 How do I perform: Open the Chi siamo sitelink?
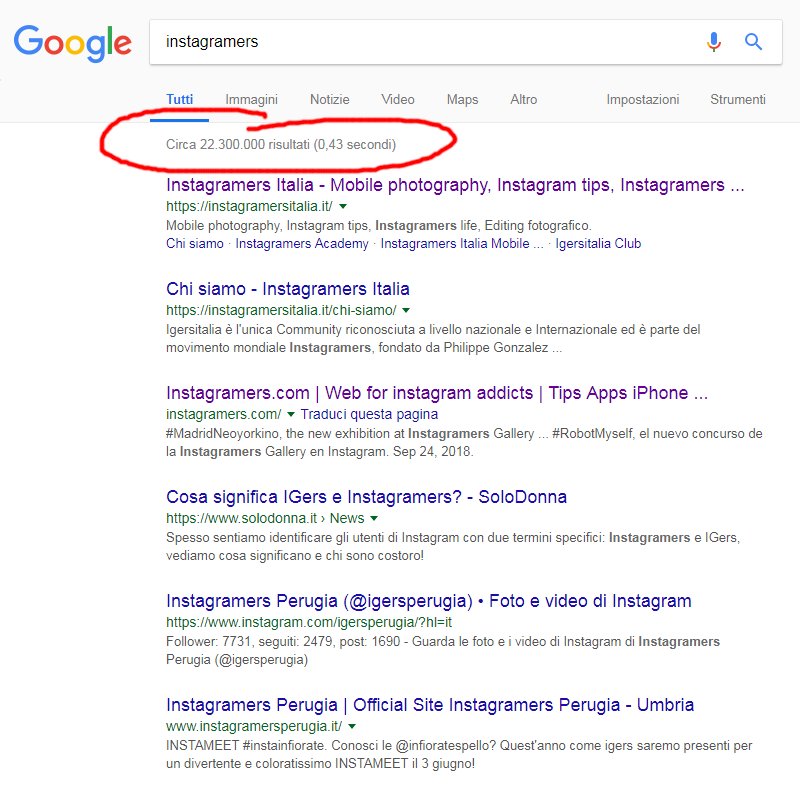click(x=195, y=244)
